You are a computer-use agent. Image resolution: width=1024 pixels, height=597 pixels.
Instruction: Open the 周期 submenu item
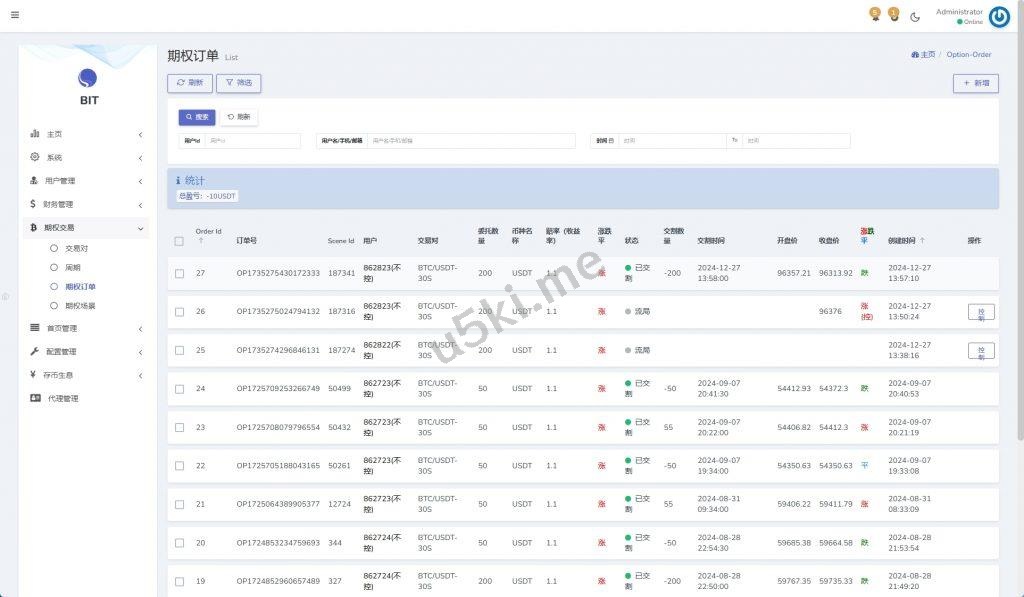[x=72, y=267]
